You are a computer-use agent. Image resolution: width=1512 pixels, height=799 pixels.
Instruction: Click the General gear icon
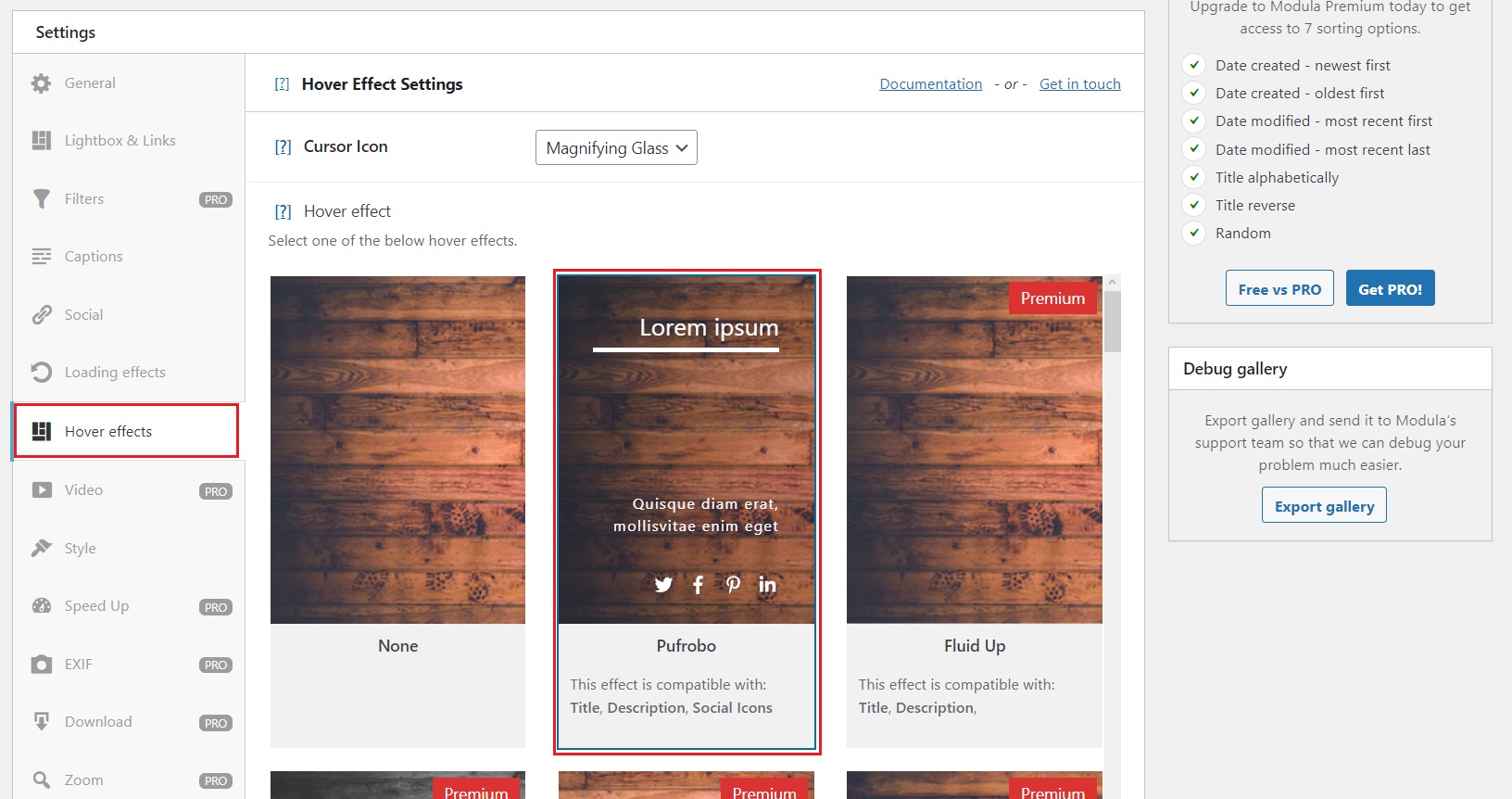pos(41,83)
